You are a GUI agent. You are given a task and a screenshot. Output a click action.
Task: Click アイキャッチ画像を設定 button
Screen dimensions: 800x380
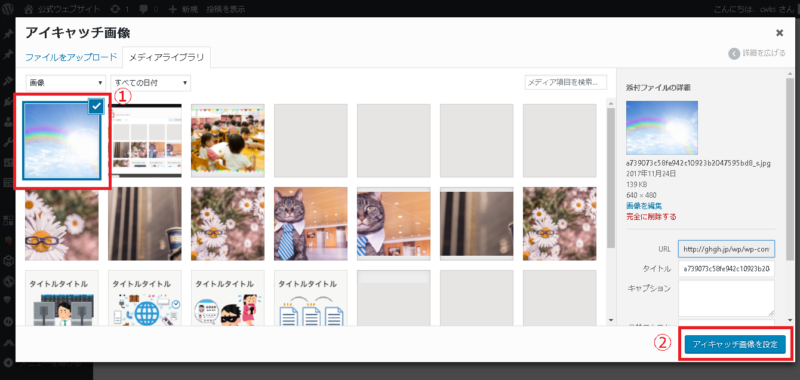(735, 344)
